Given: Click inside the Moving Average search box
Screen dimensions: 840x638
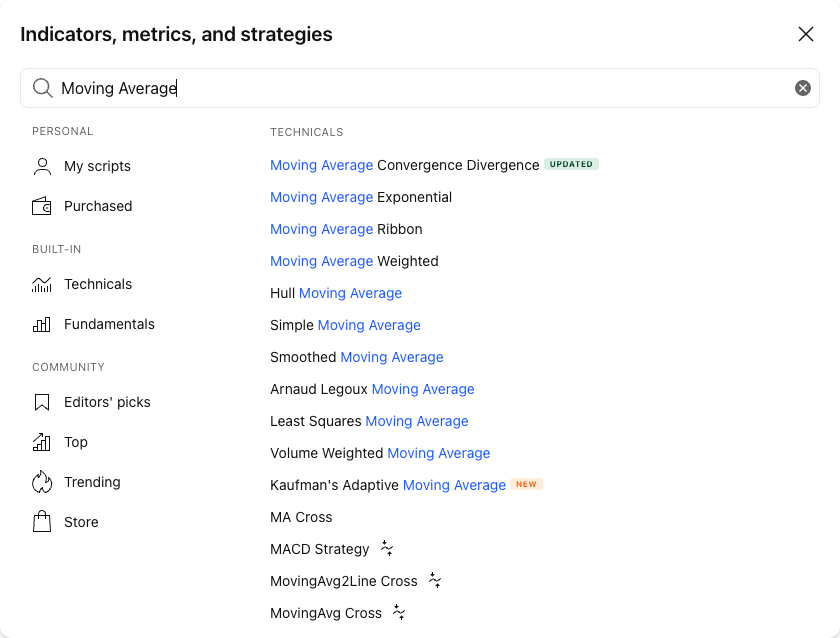Looking at the screenshot, I should click(420, 88).
